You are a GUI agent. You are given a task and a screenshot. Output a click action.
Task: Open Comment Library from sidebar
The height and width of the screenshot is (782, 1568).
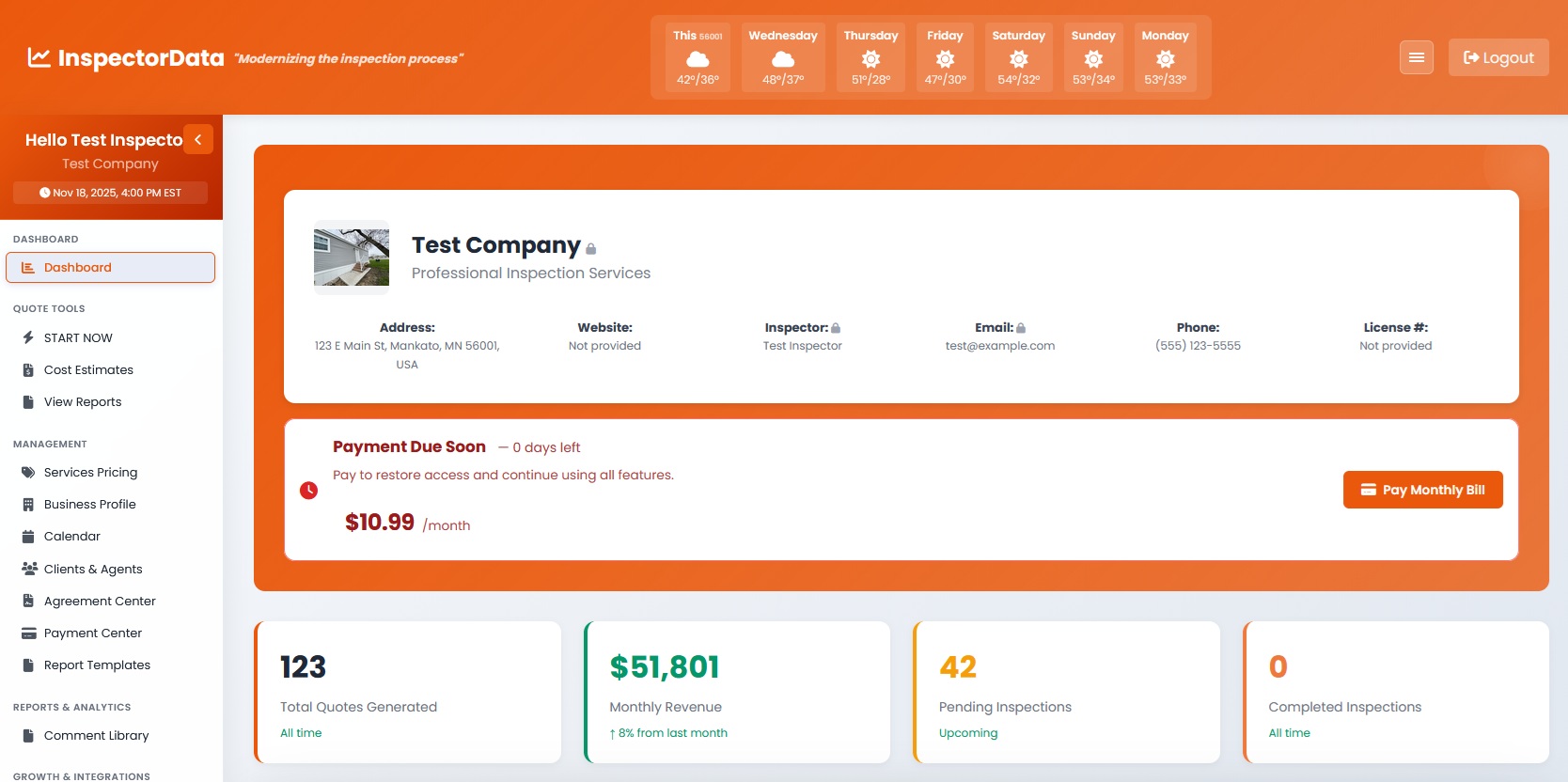click(96, 736)
